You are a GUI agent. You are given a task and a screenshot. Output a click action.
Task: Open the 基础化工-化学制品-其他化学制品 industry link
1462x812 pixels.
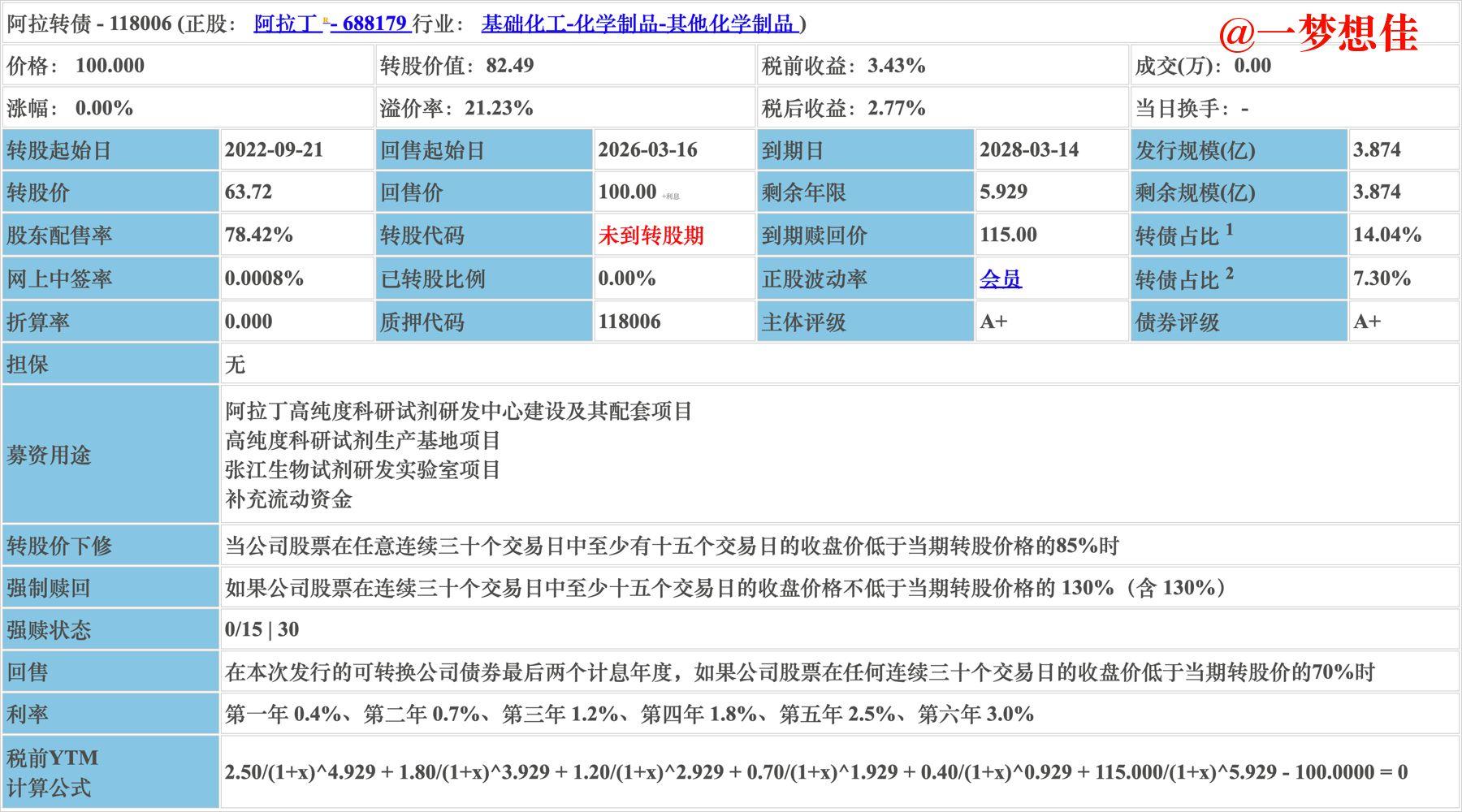click(638, 24)
